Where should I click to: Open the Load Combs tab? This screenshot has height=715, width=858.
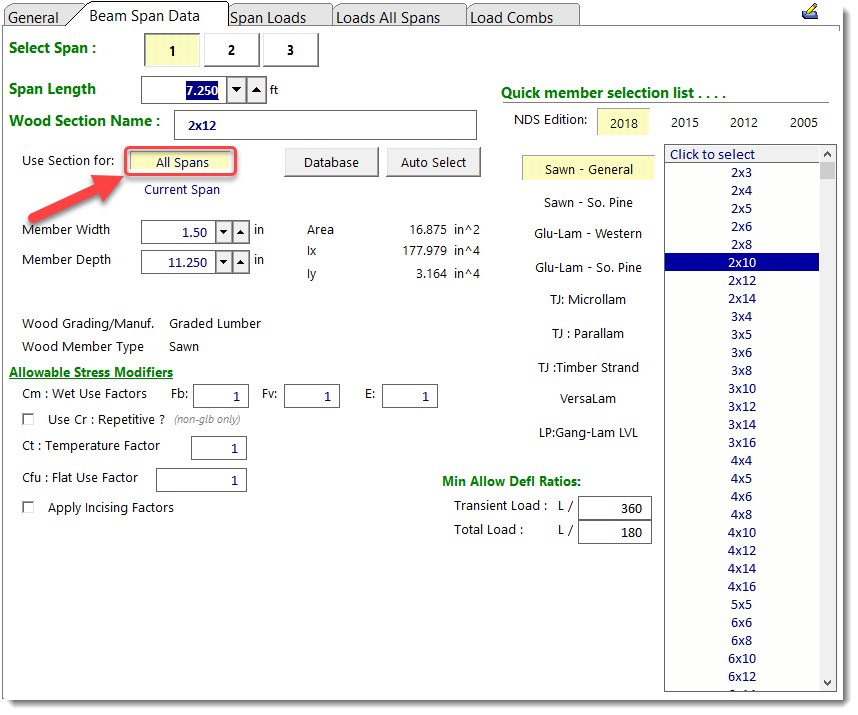511,17
